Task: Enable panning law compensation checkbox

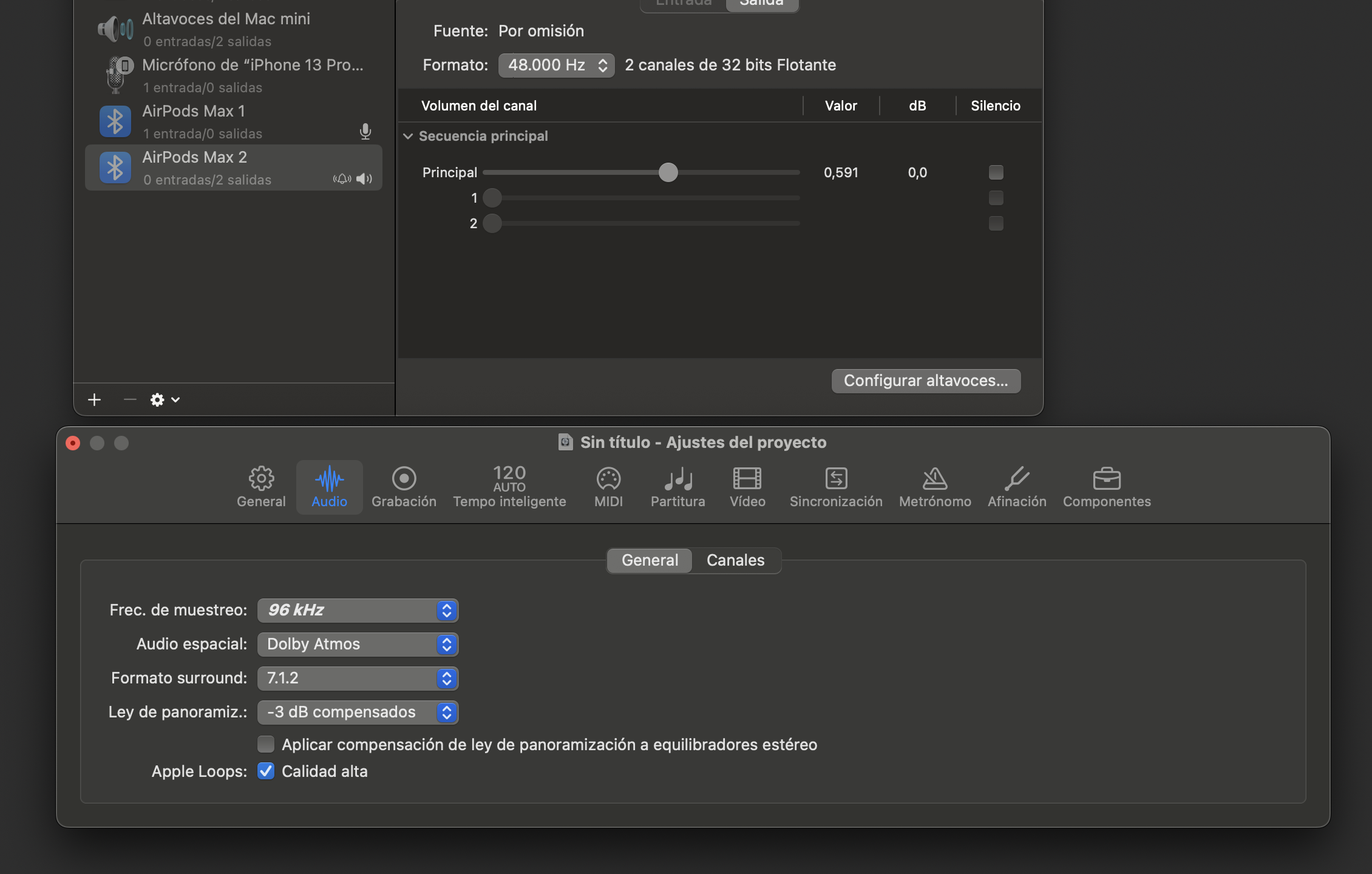Action: click(266, 744)
